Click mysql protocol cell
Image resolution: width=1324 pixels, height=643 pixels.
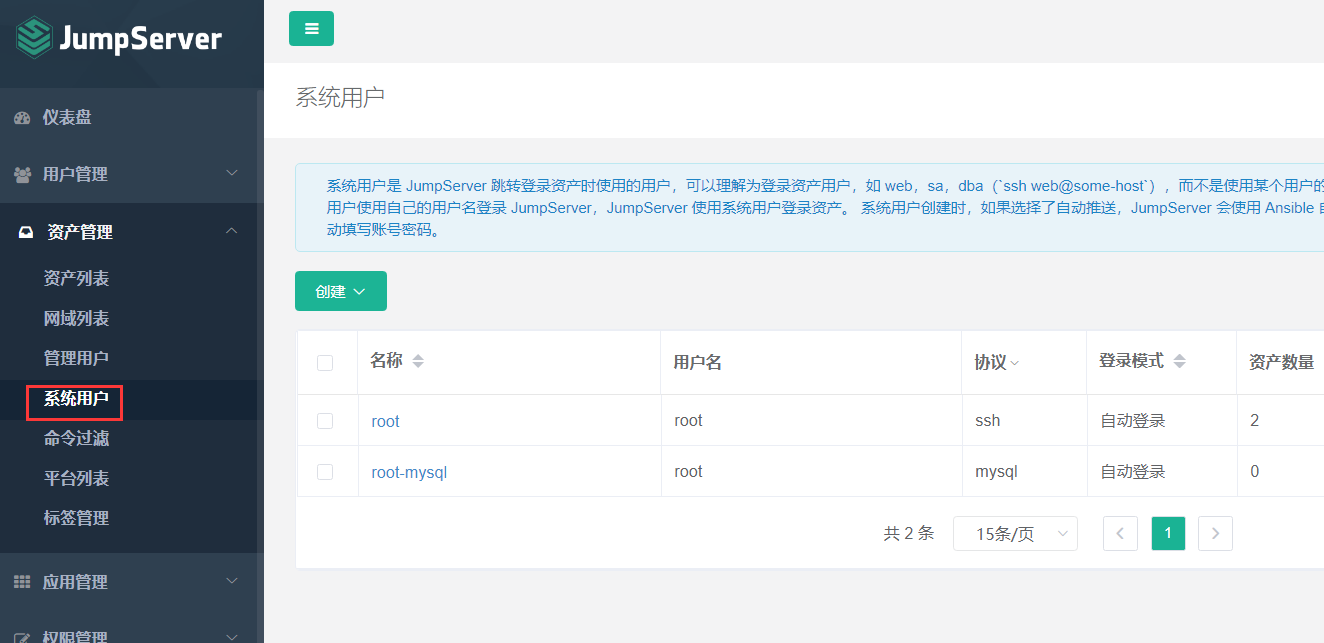[996, 472]
